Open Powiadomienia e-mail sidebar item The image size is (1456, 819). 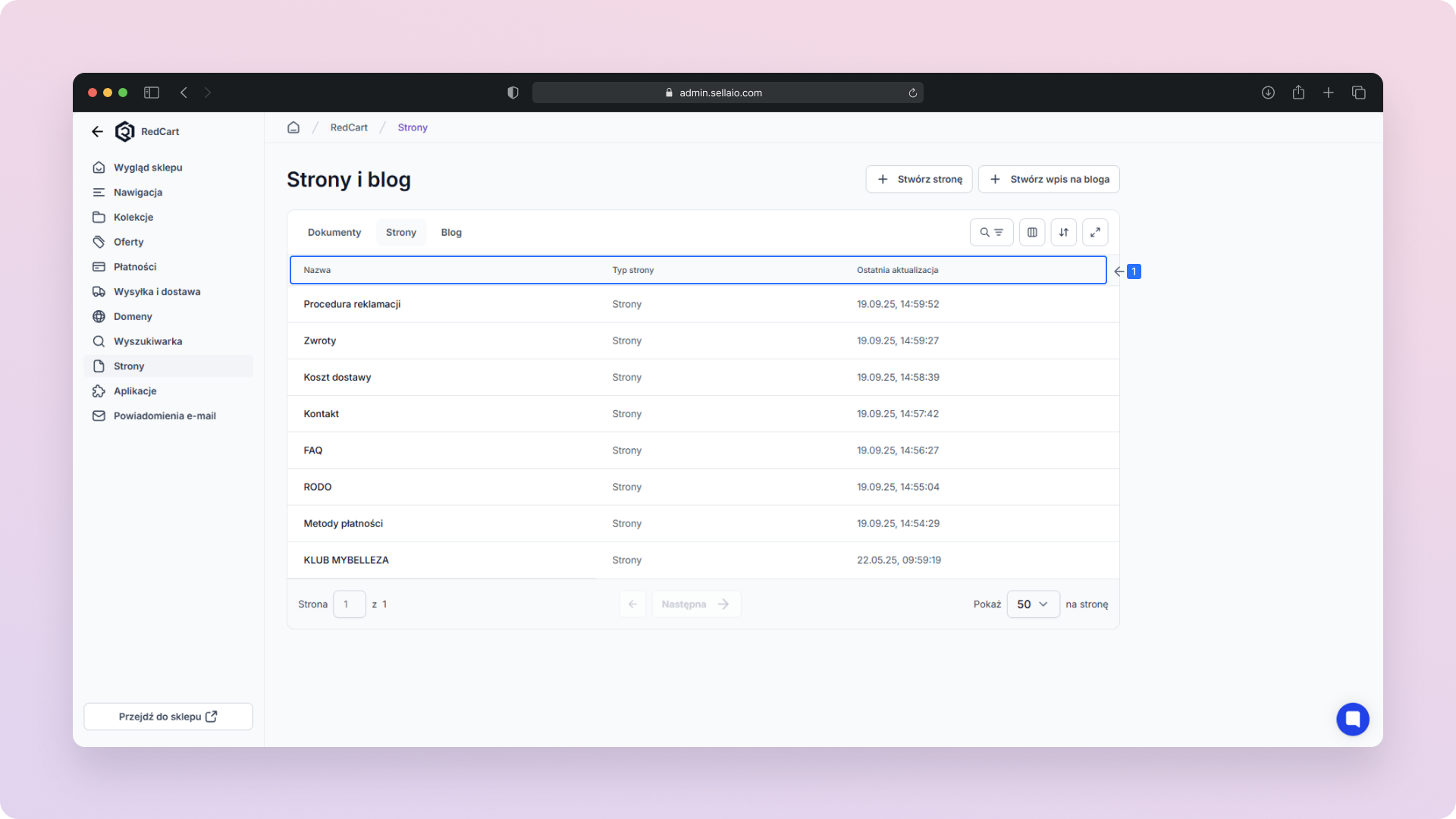[165, 416]
